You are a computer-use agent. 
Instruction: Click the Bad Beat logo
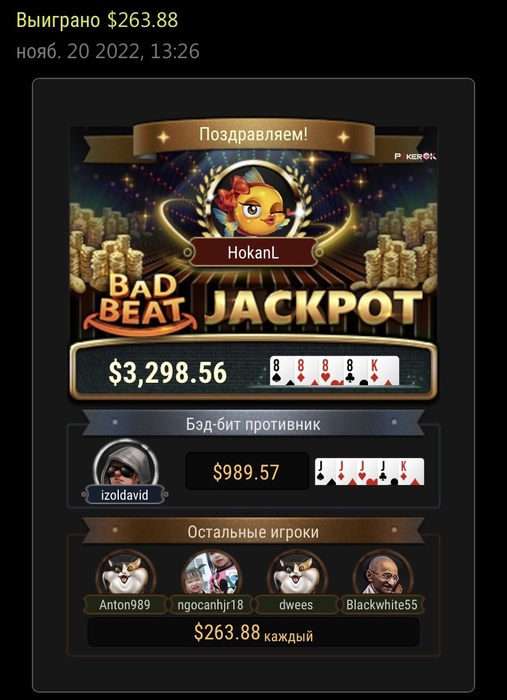140,306
